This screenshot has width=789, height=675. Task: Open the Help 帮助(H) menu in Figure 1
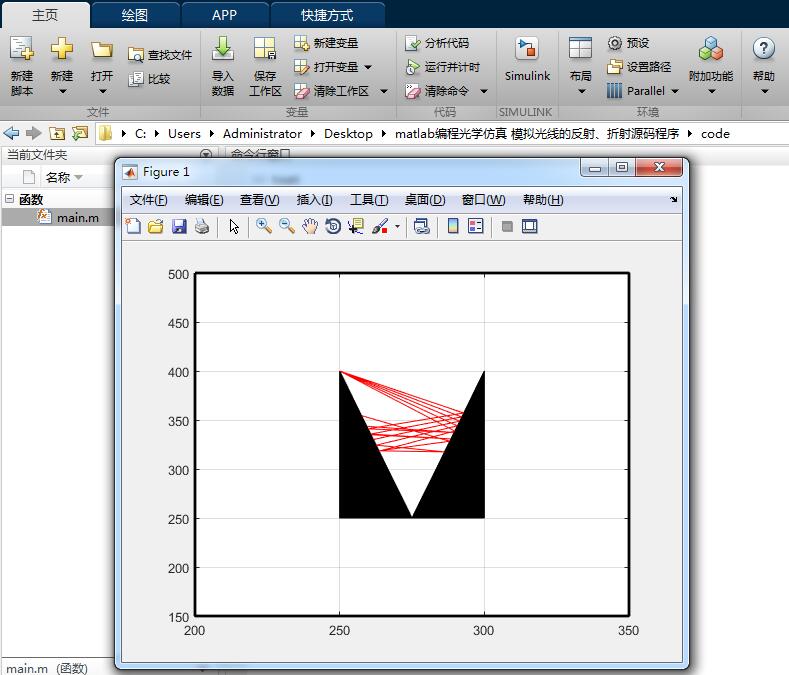click(543, 200)
